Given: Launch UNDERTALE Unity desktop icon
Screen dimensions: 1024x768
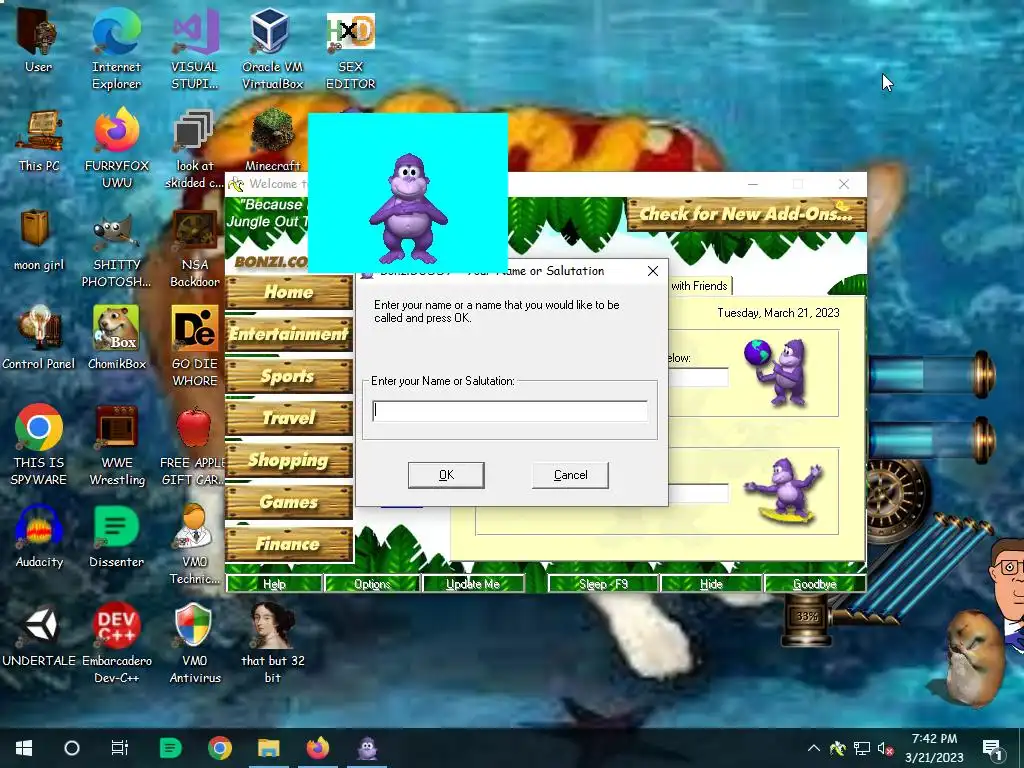Looking at the screenshot, I should point(39,635).
